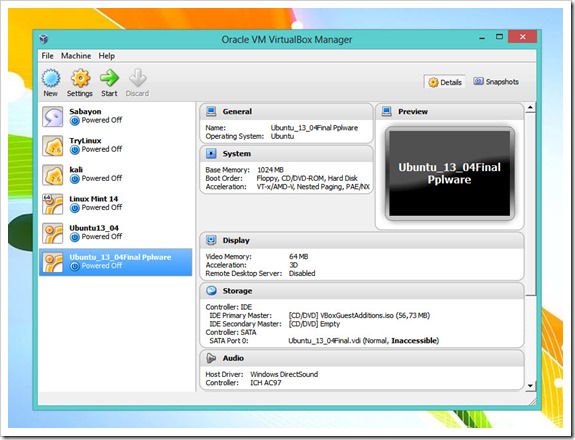This screenshot has width=575, height=440.
Task: Maximize the VirtualBox Manager window
Action: pyautogui.click(x=499, y=37)
